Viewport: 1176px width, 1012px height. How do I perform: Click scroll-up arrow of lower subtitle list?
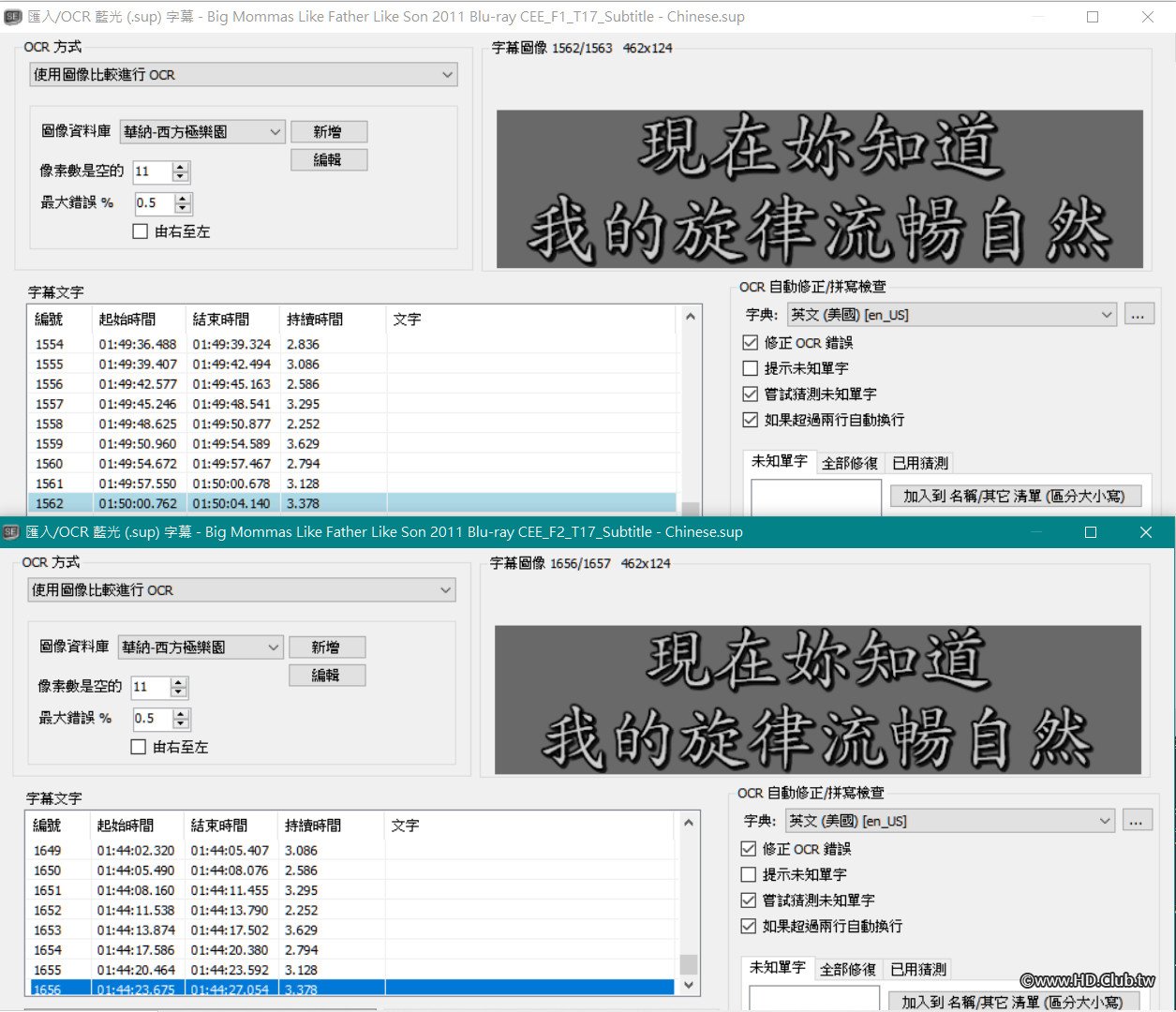coord(689,823)
